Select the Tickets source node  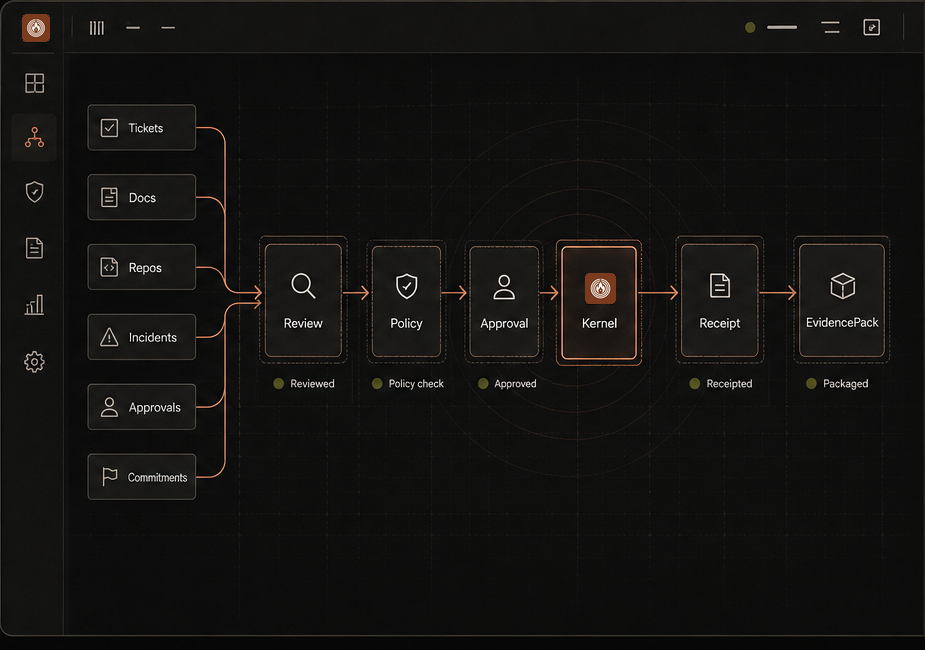coord(142,127)
